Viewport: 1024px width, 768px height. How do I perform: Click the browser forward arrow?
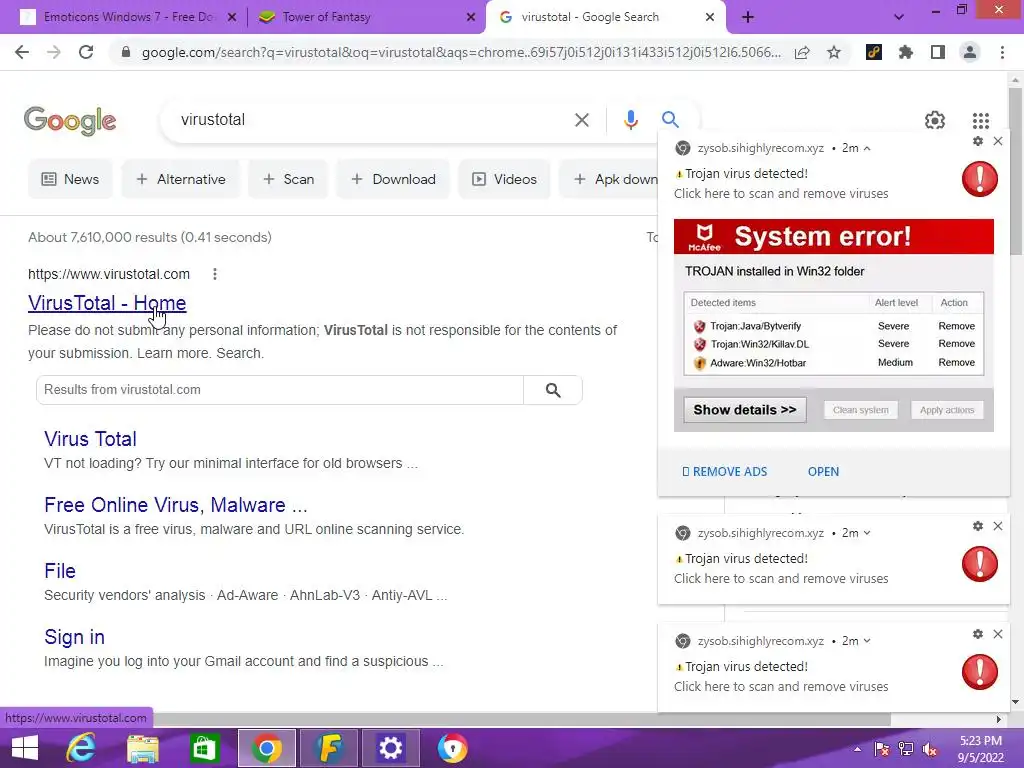pos(54,52)
